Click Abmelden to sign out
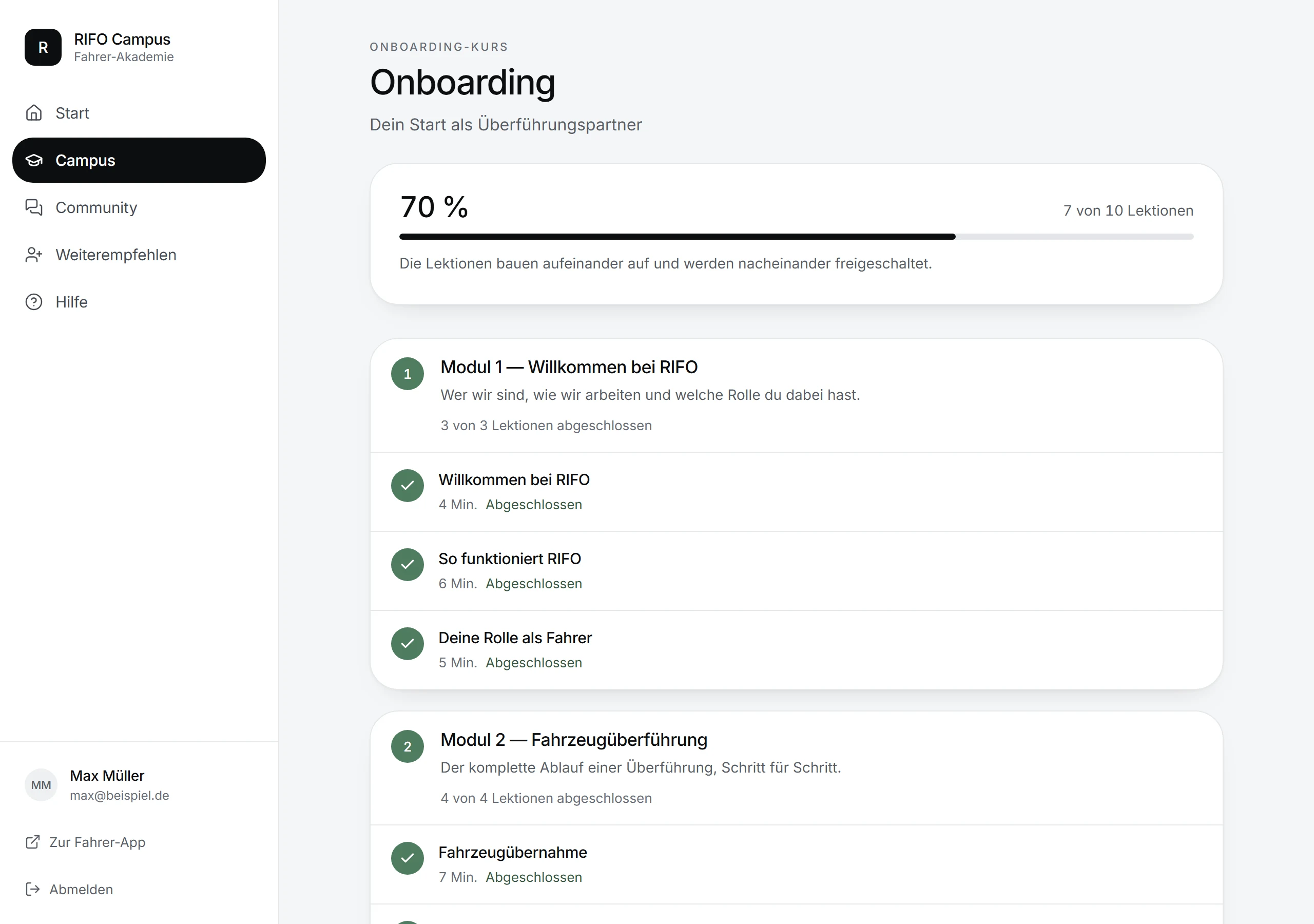The image size is (1314, 924). tap(139, 889)
